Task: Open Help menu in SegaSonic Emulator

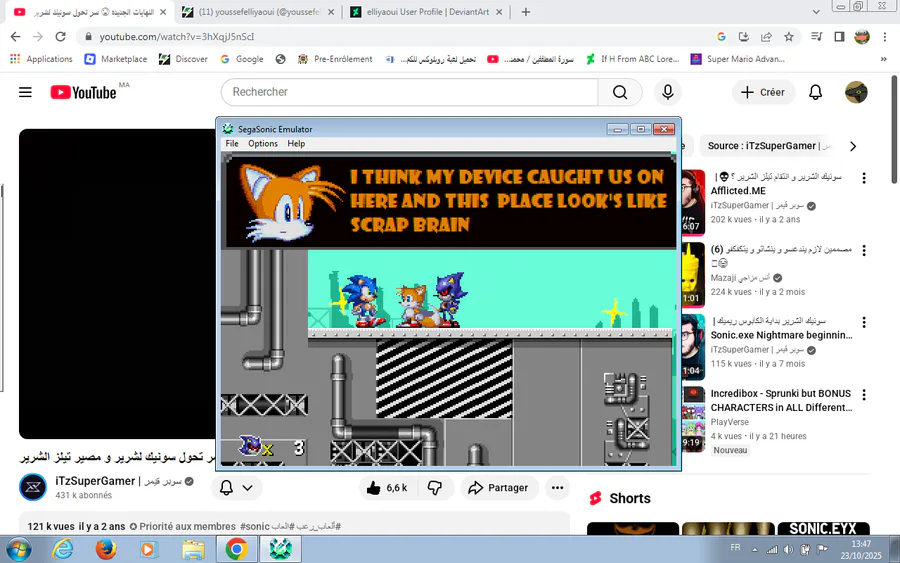Action: (296, 143)
